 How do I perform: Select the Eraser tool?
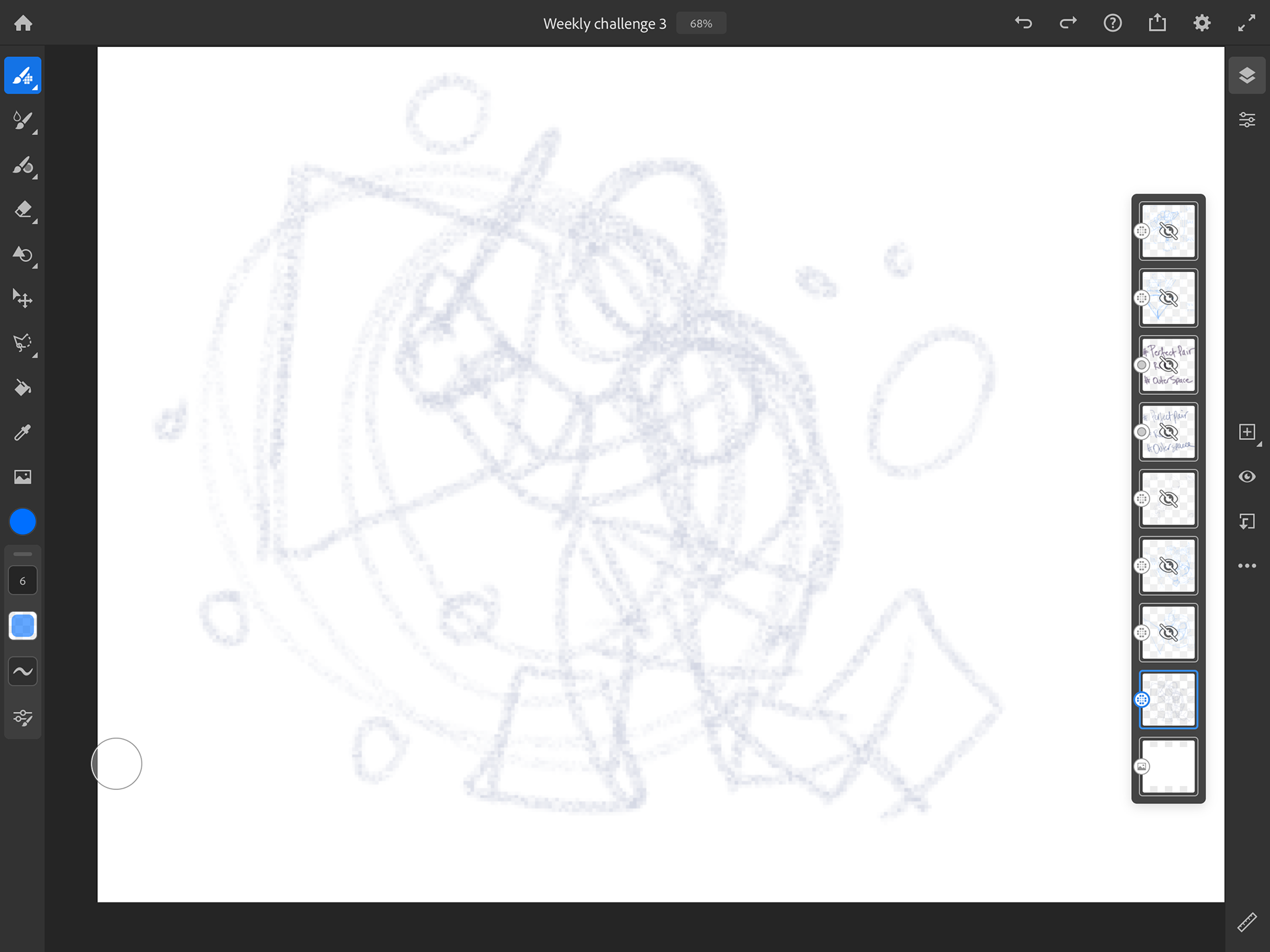23,210
